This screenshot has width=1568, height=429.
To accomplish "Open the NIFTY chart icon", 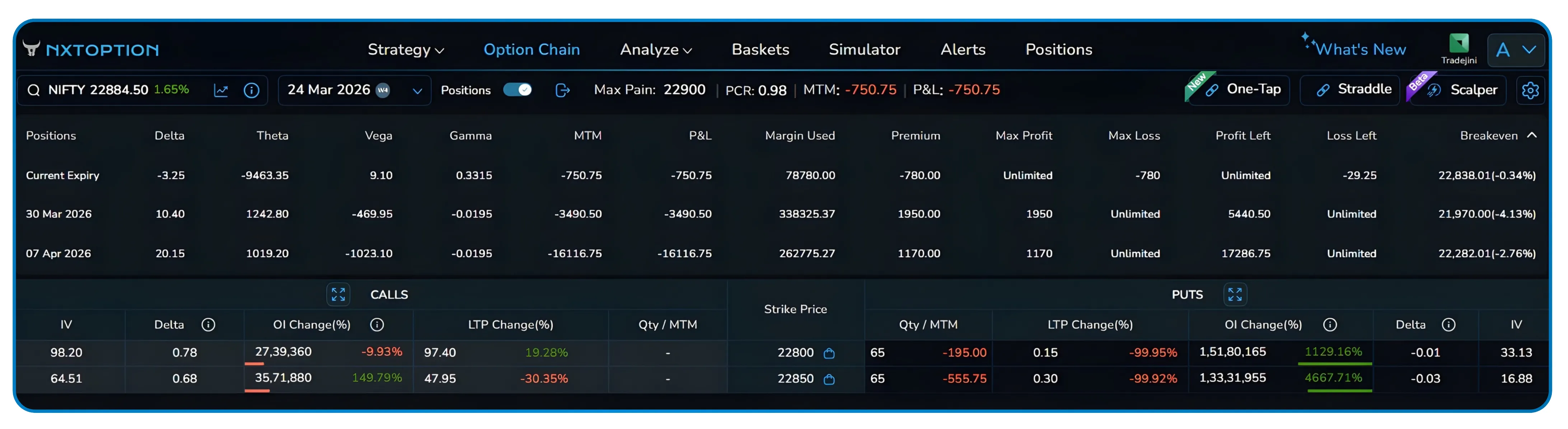I will click(221, 90).
